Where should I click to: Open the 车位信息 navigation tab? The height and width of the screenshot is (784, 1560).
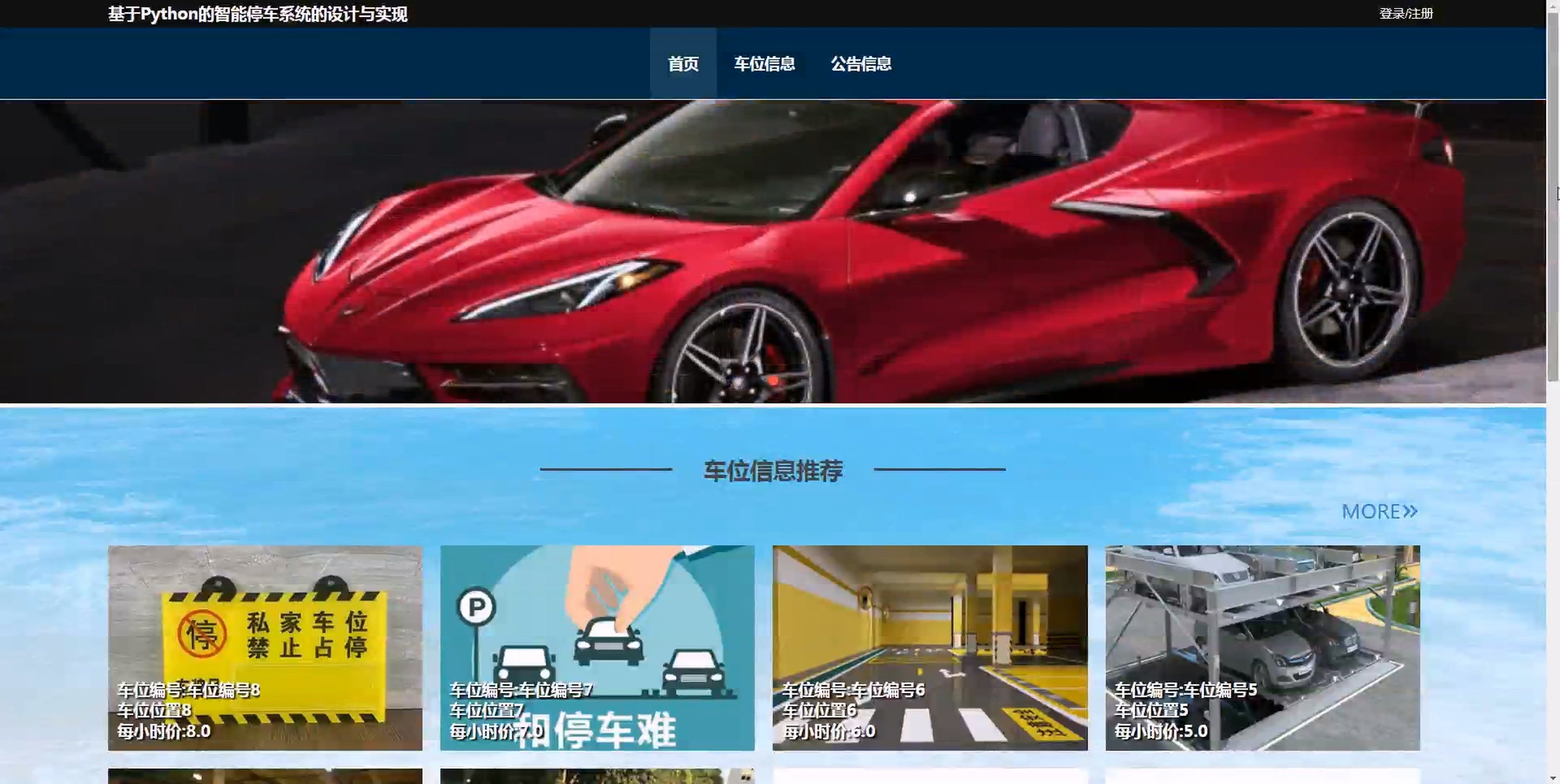click(x=764, y=64)
